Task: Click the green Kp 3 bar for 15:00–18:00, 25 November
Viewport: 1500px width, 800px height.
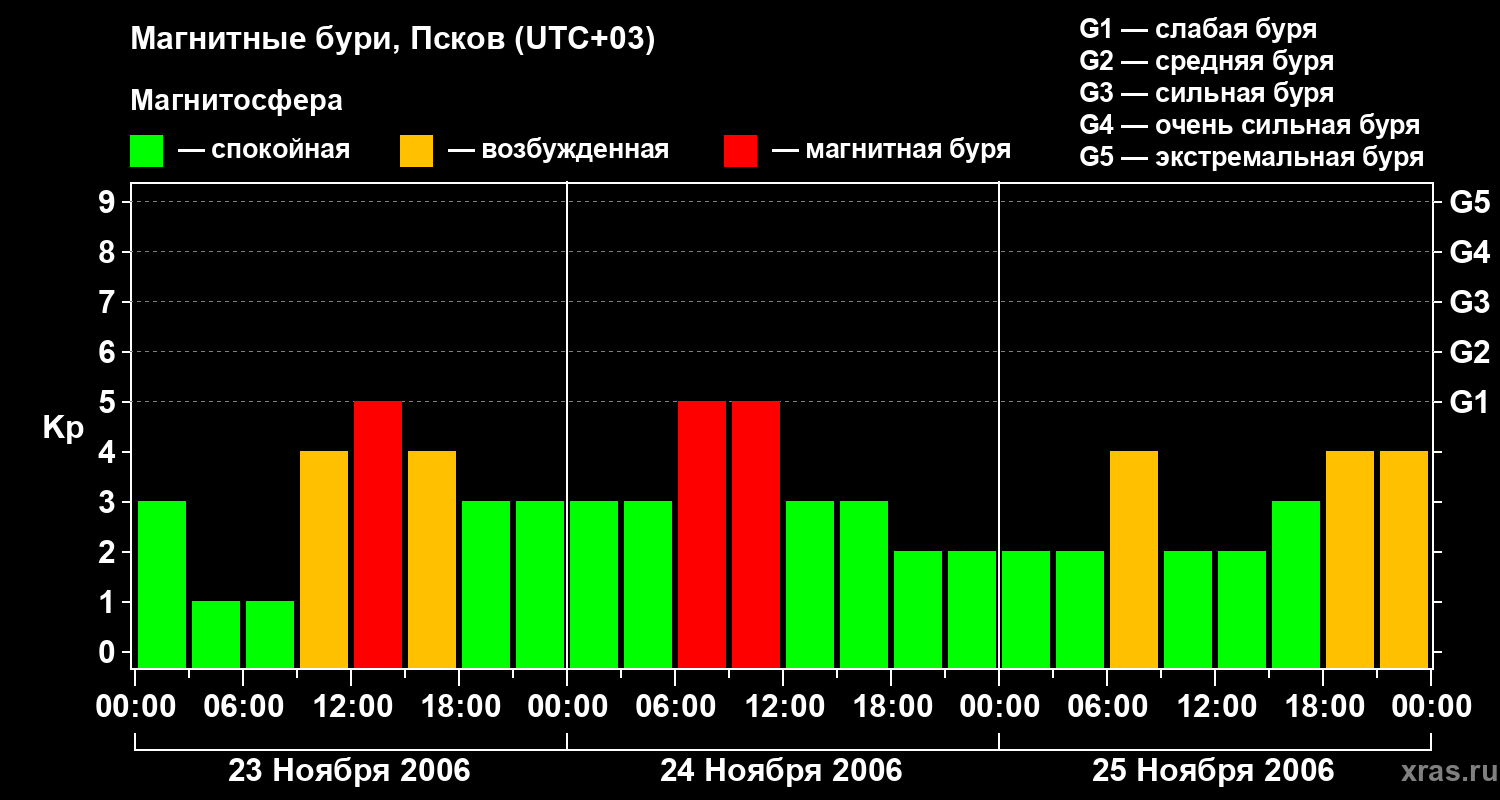Action: [1296, 584]
